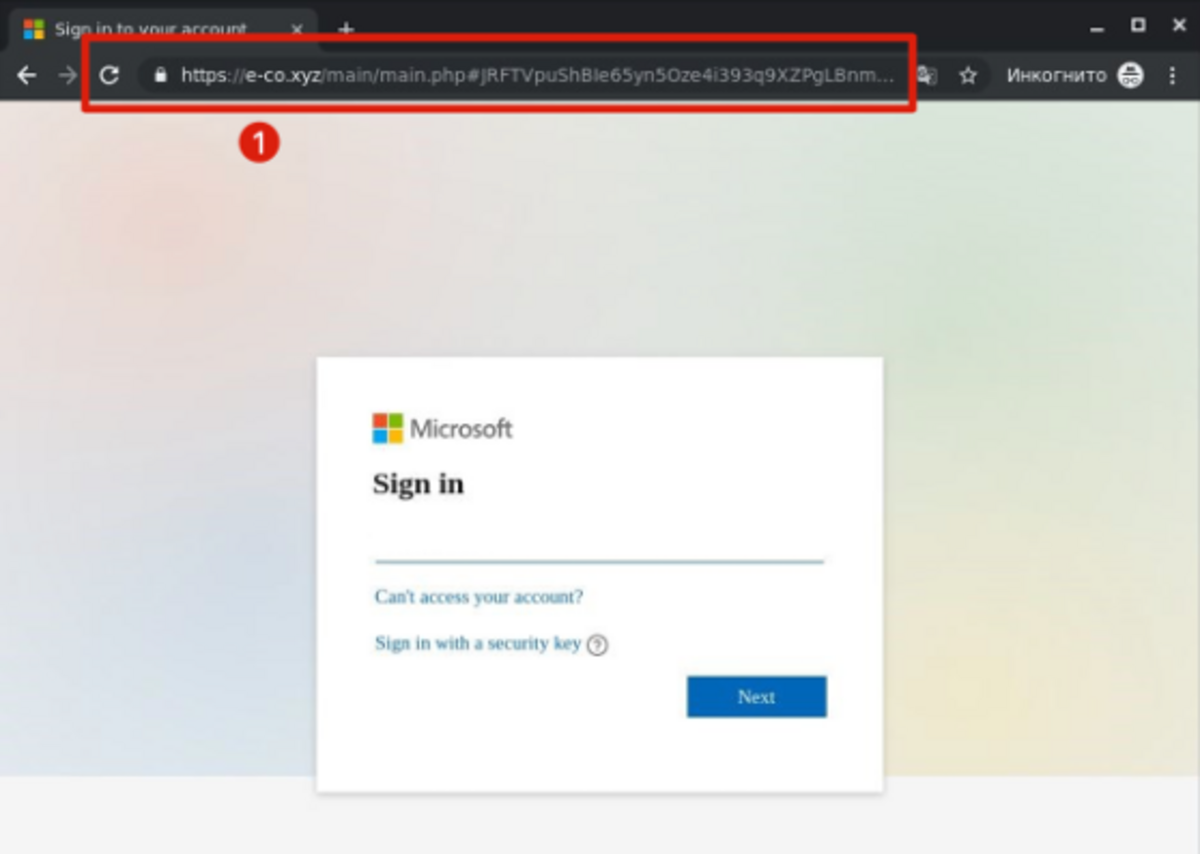Bookmark this page with the star icon
Image resolution: width=1200 pixels, height=854 pixels.
point(968,75)
